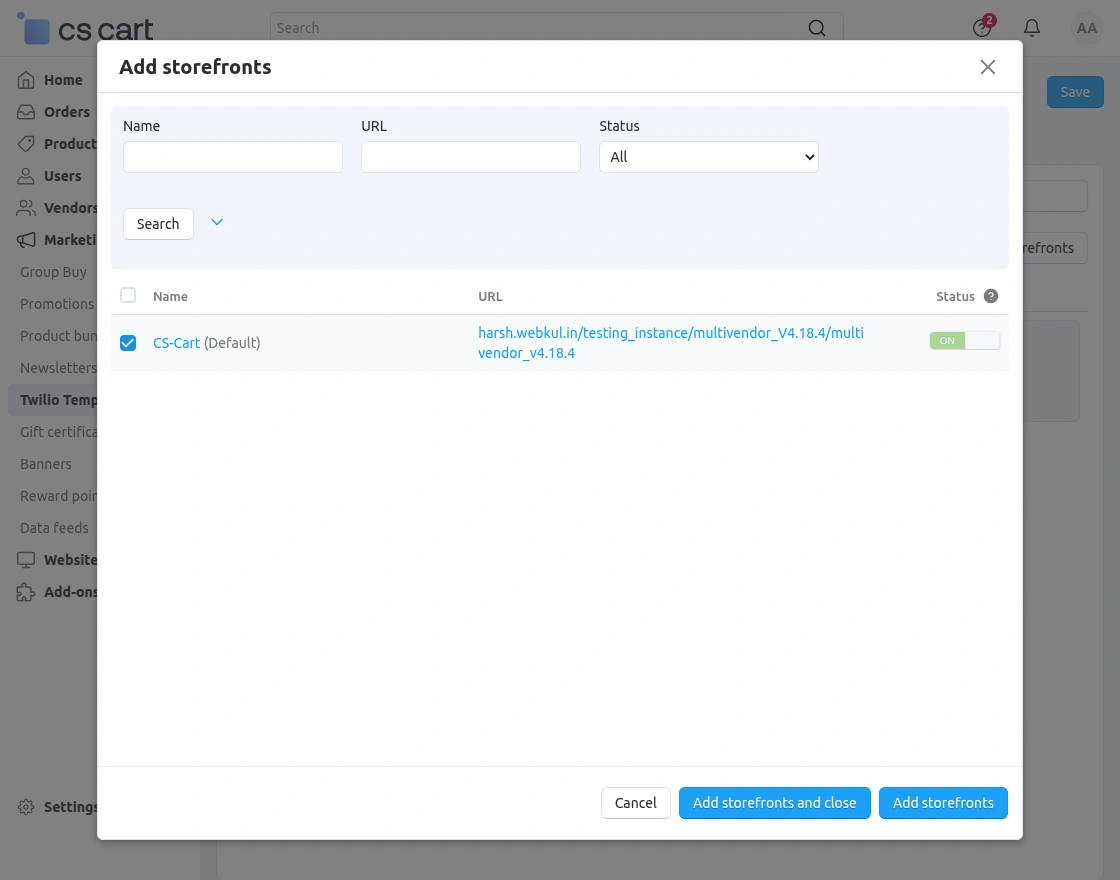Click Add storefronts and close

(774, 802)
